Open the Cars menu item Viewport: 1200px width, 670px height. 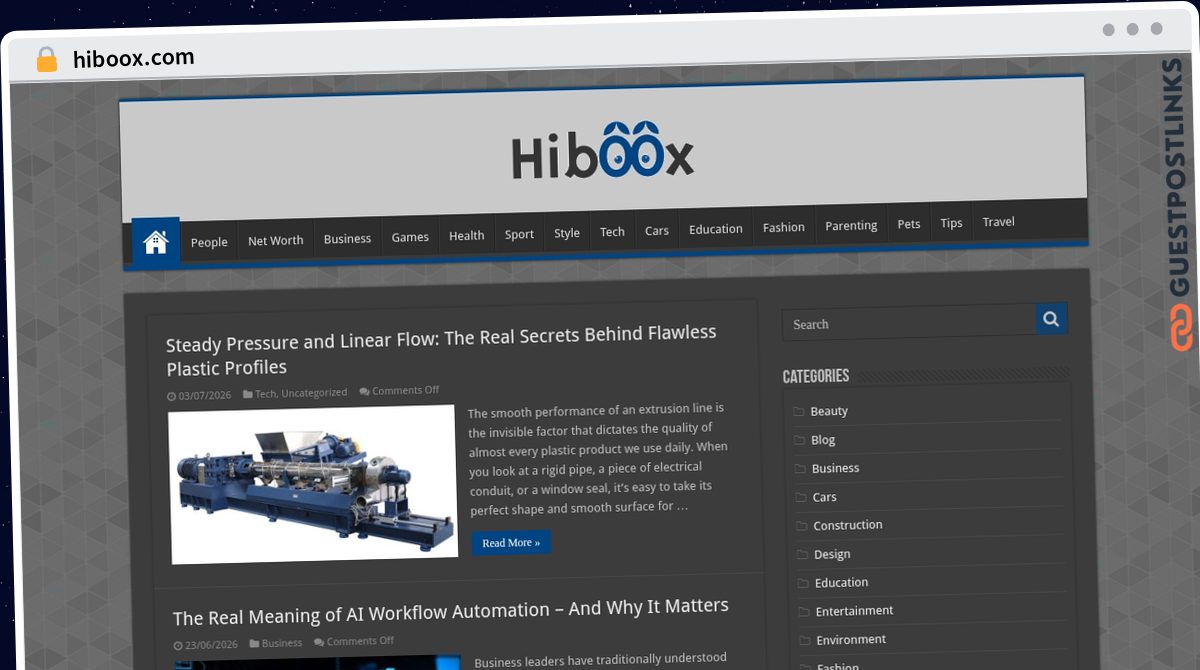click(657, 230)
